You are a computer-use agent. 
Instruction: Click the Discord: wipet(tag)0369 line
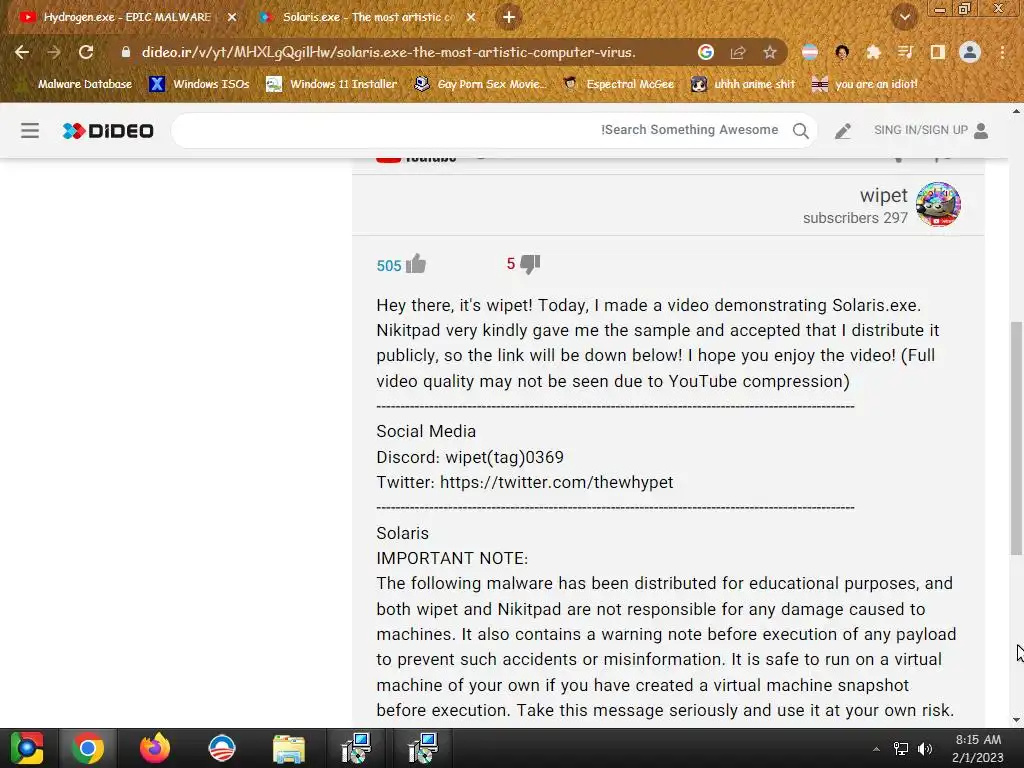(x=470, y=457)
